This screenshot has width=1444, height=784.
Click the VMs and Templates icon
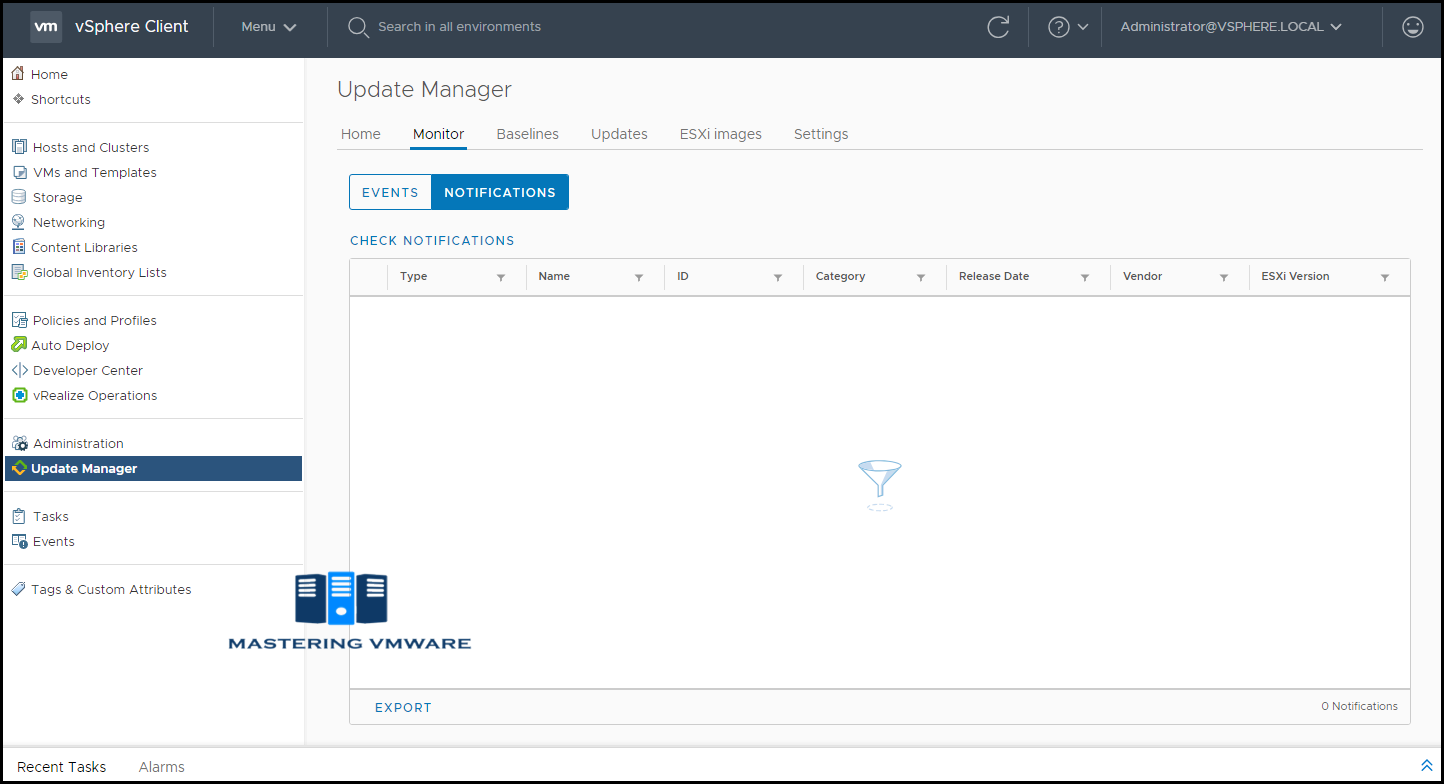(19, 172)
